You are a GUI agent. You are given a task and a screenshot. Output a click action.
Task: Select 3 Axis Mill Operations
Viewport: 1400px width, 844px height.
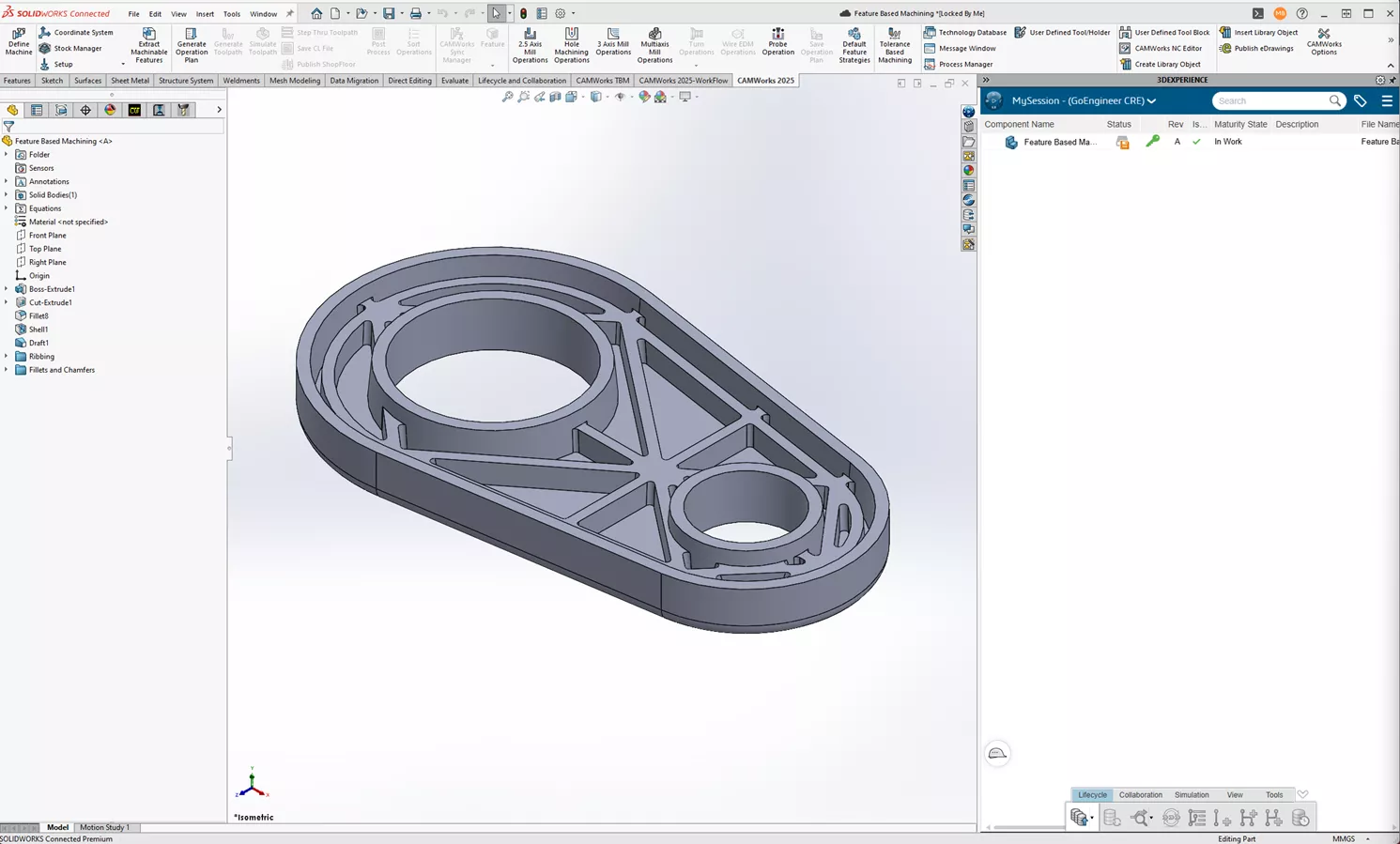click(613, 42)
